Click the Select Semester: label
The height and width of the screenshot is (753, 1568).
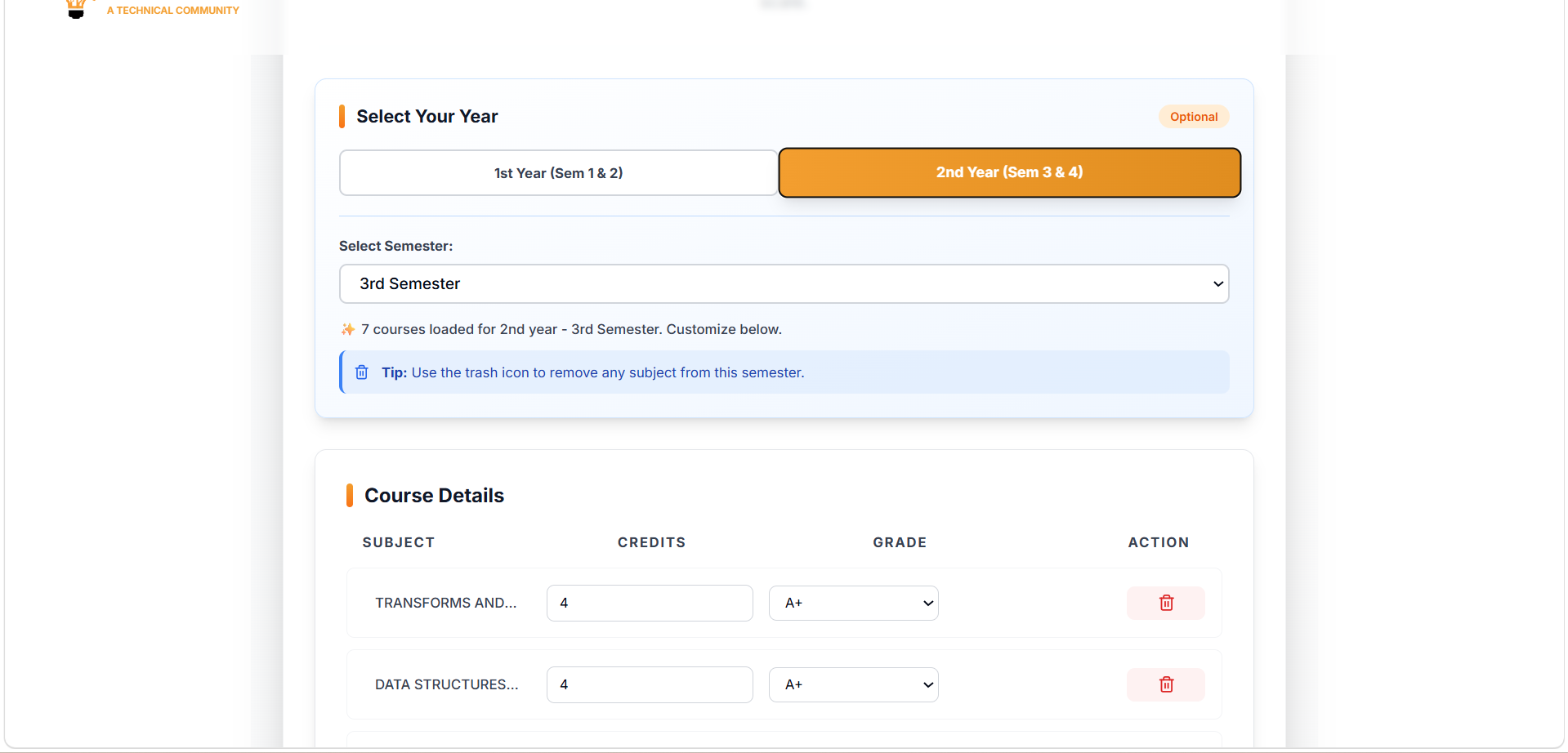point(396,246)
